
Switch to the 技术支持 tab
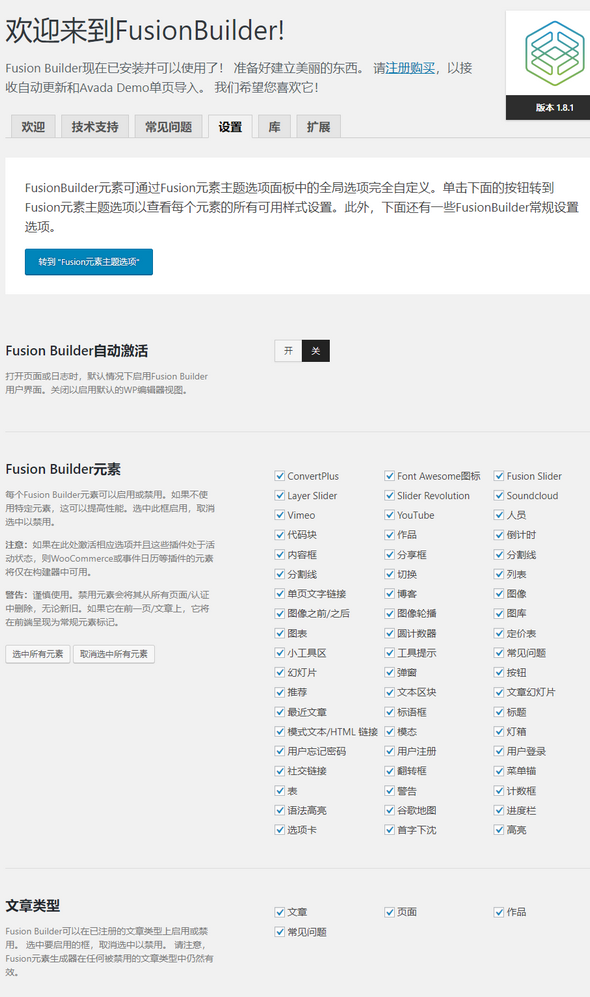click(95, 127)
